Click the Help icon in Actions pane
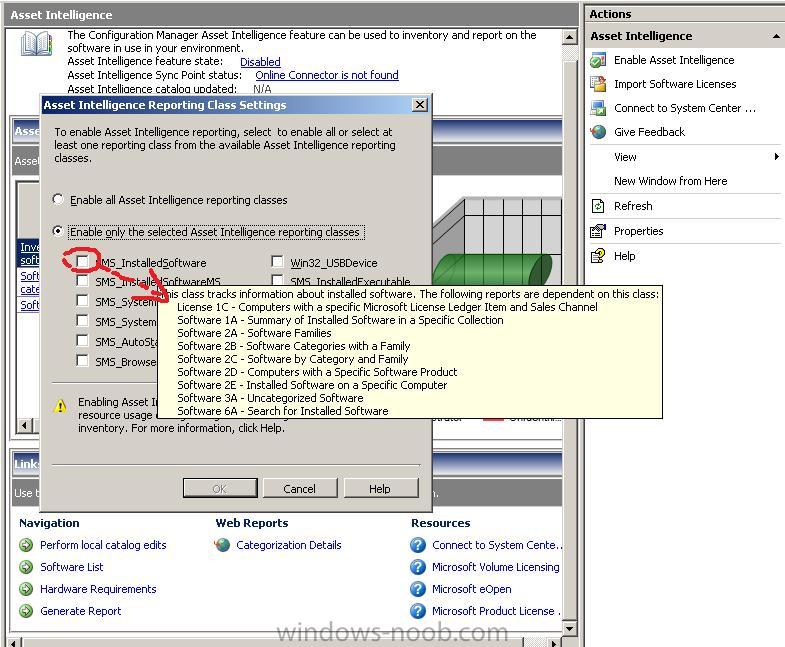 coord(598,256)
